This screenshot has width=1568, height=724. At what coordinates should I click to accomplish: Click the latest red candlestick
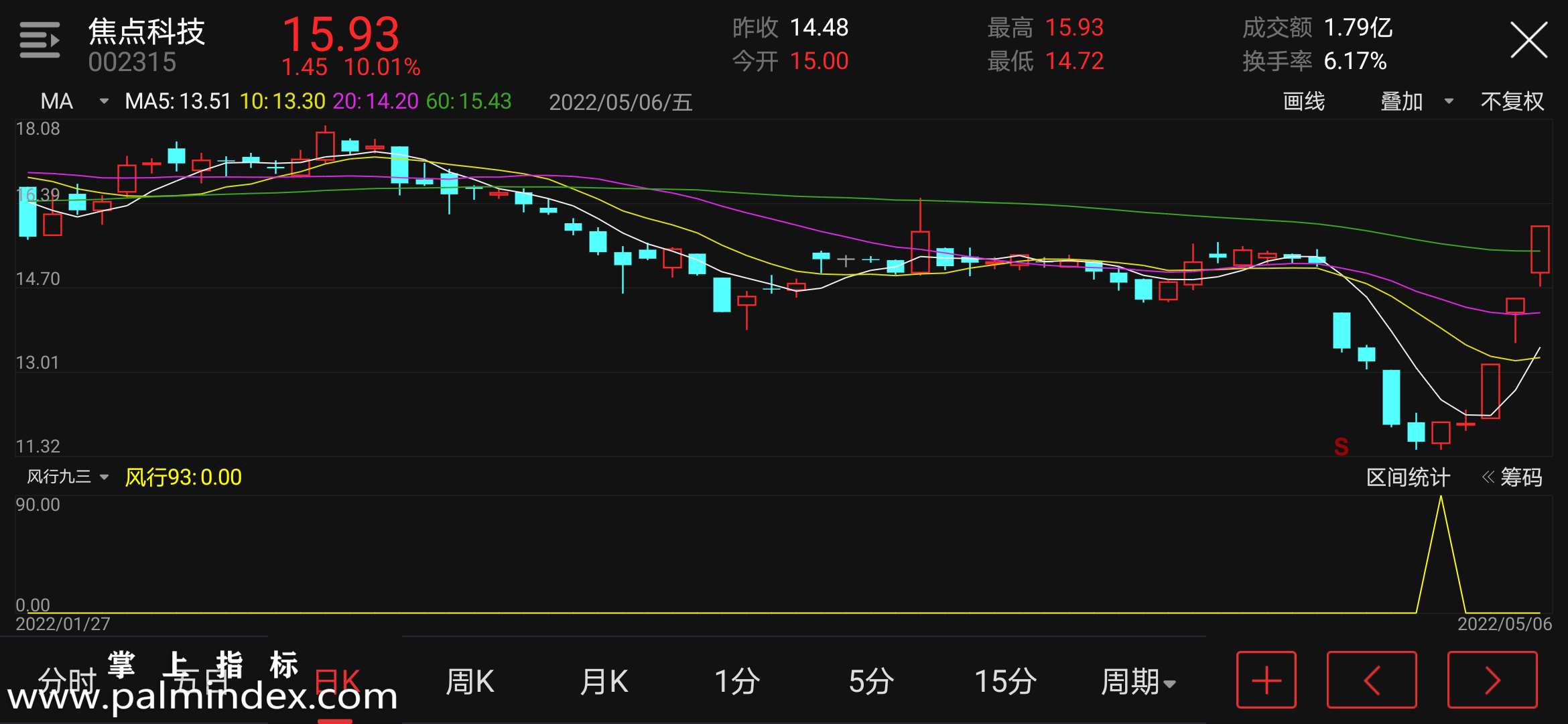pos(1540,249)
